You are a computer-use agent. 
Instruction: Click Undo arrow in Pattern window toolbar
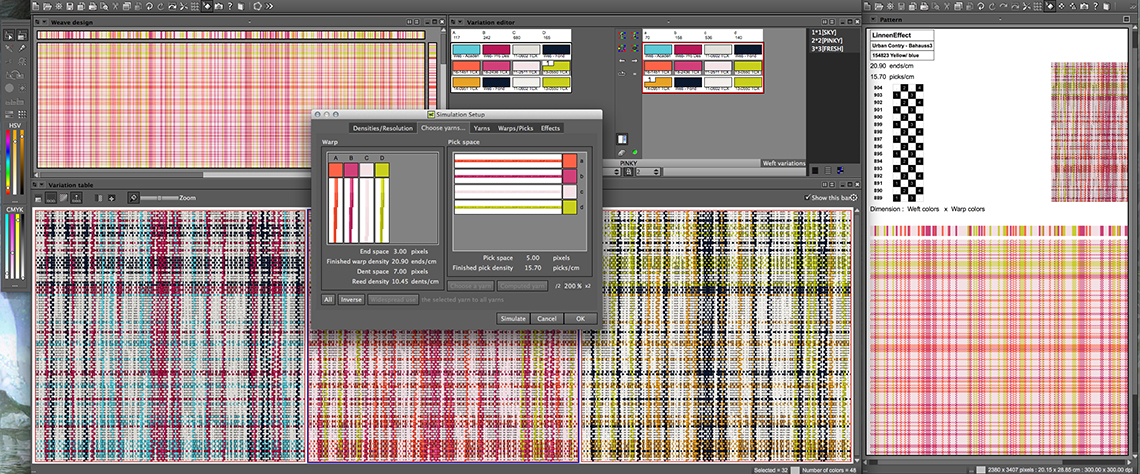981,7
